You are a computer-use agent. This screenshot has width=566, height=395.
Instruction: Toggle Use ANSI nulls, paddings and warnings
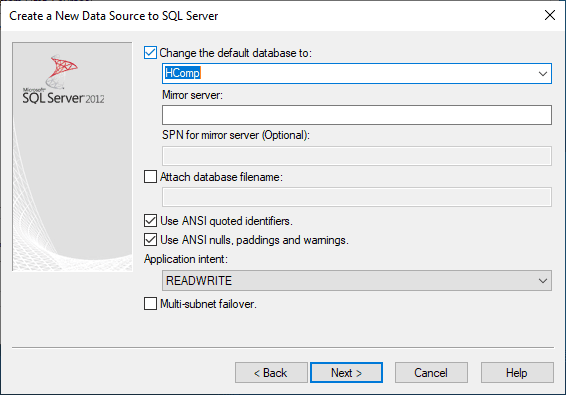click(x=150, y=240)
